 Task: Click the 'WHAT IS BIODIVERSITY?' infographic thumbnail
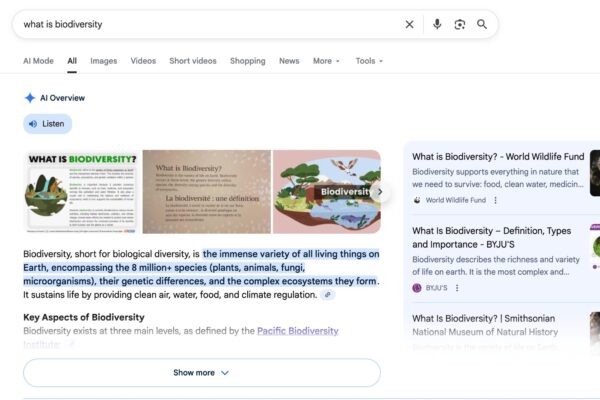81,191
